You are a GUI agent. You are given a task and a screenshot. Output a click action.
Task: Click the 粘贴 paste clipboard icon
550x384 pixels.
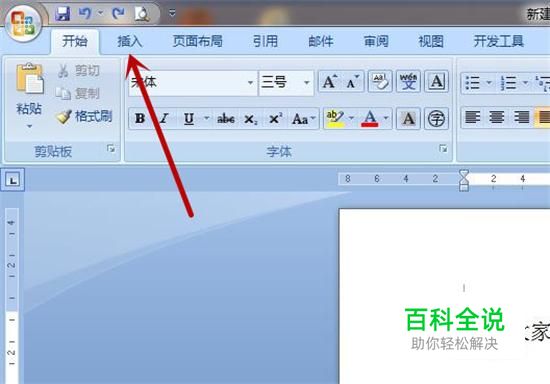click(x=29, y=79)
